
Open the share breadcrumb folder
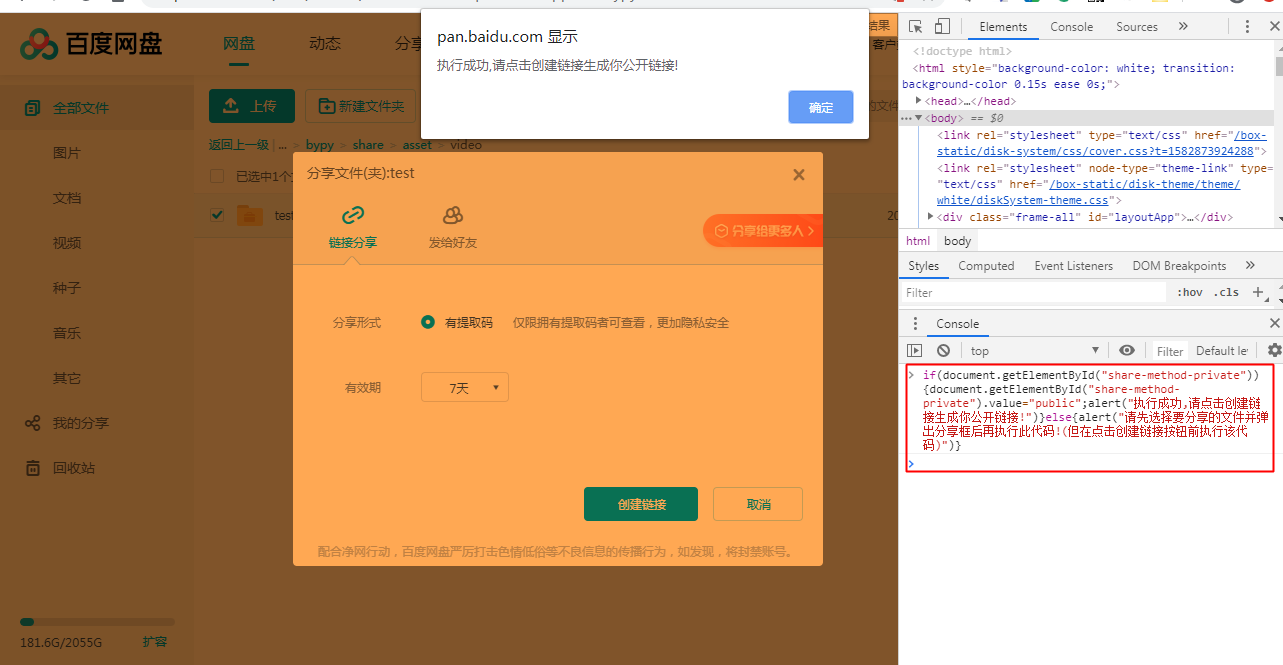[368, 145]
